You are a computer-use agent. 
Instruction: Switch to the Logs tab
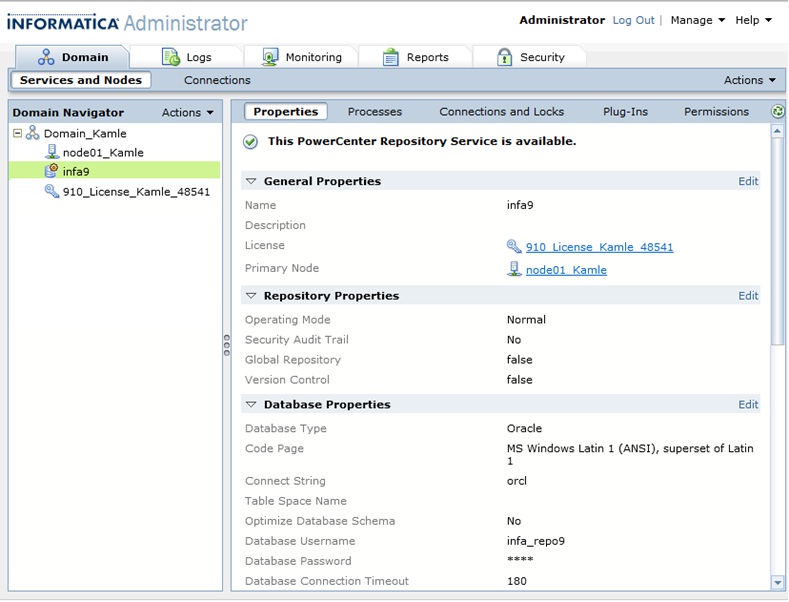(x=187, y=57)
